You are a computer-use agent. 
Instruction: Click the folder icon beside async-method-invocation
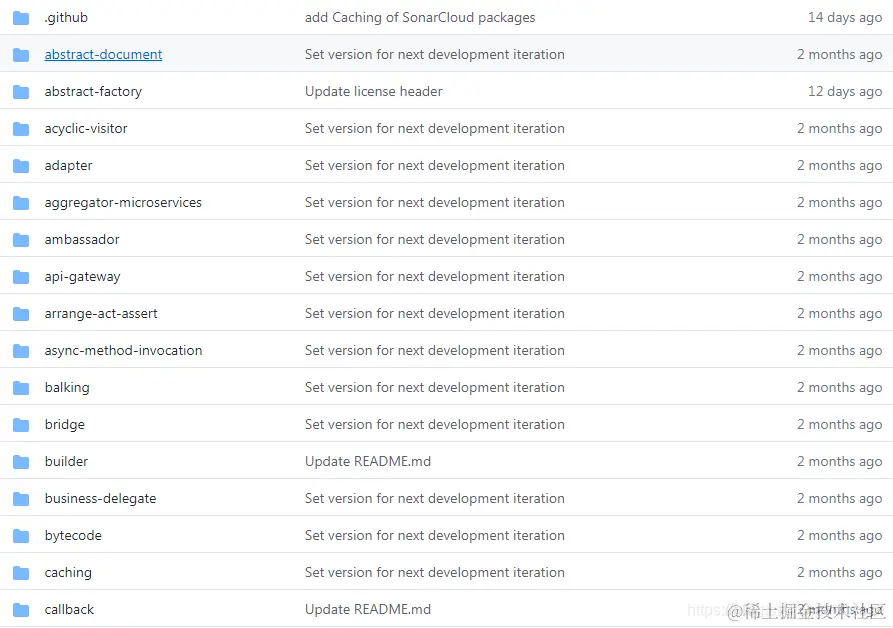[21, 351]
